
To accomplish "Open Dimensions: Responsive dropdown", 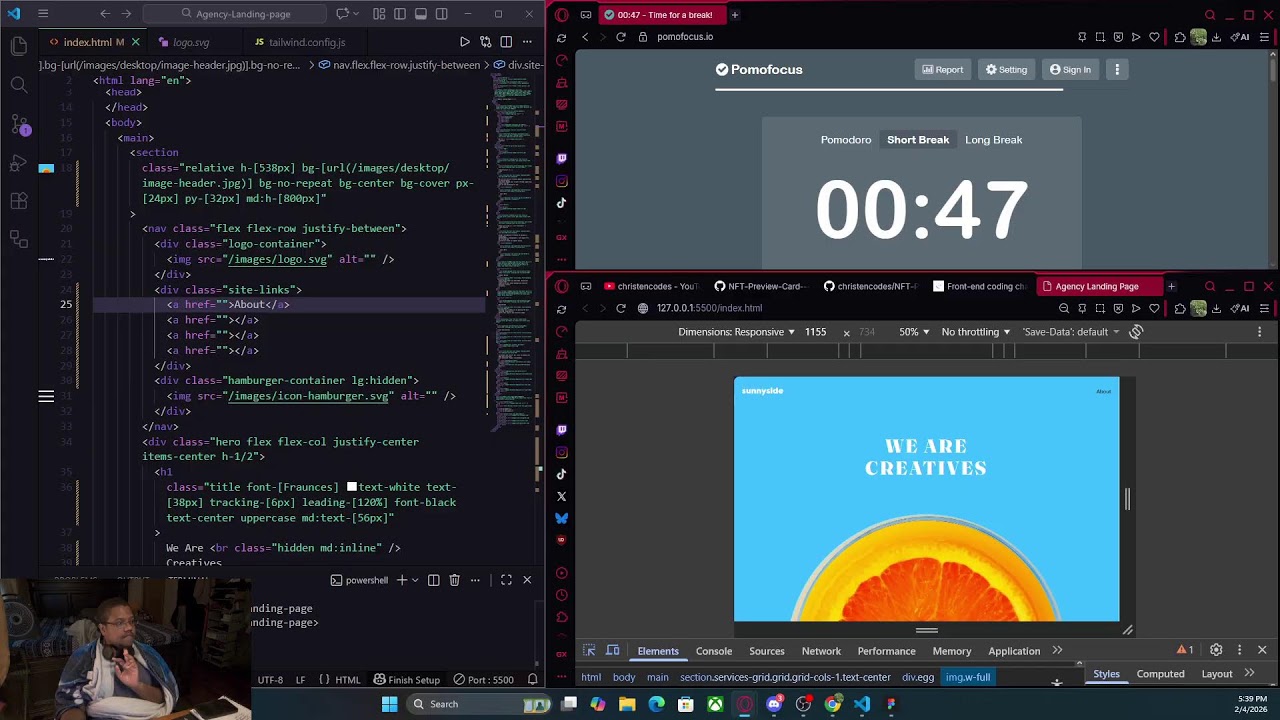I will coord(736,332).
